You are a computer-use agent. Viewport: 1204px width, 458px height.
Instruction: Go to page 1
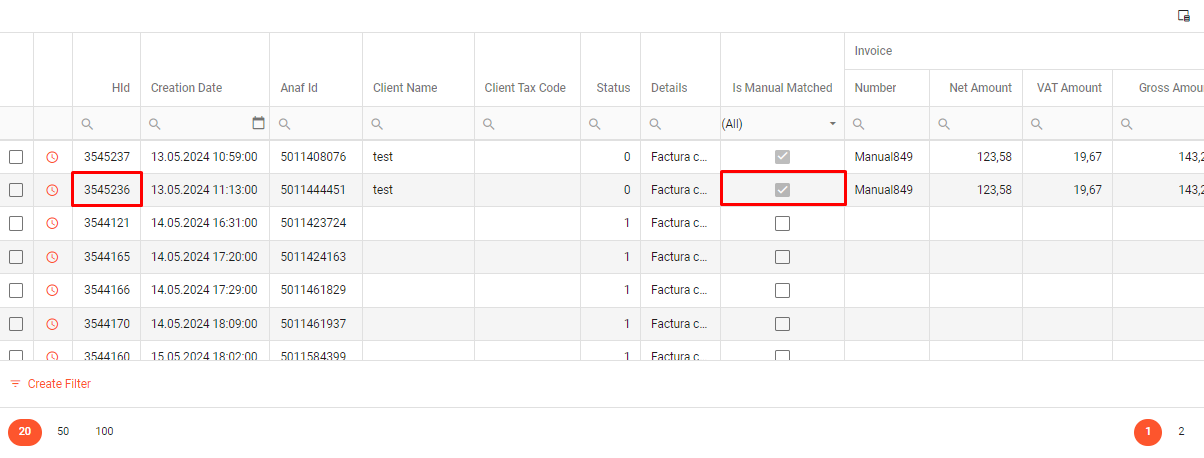point(1148,432)
